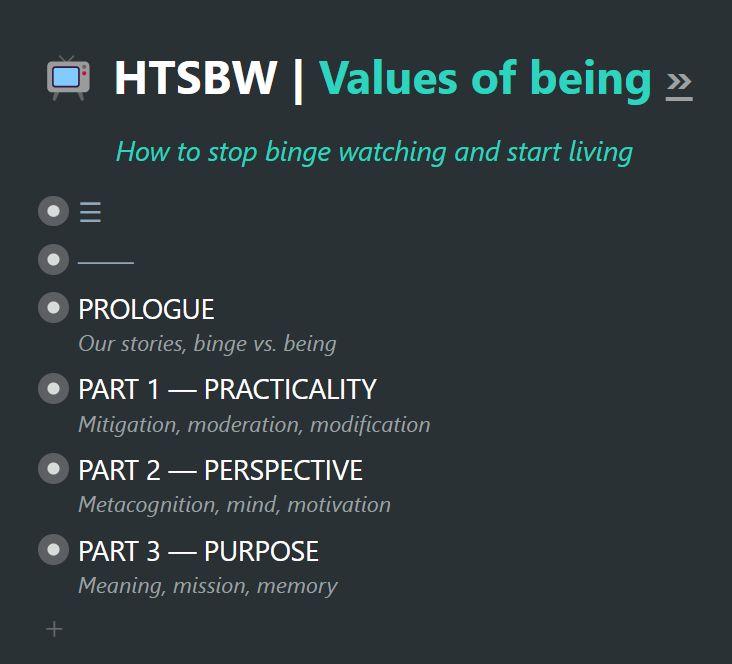The width and height of the screenshot is (732, 664).
Task: Select the PART 1 — PRACTICALITY item
Action: [227, 389]
